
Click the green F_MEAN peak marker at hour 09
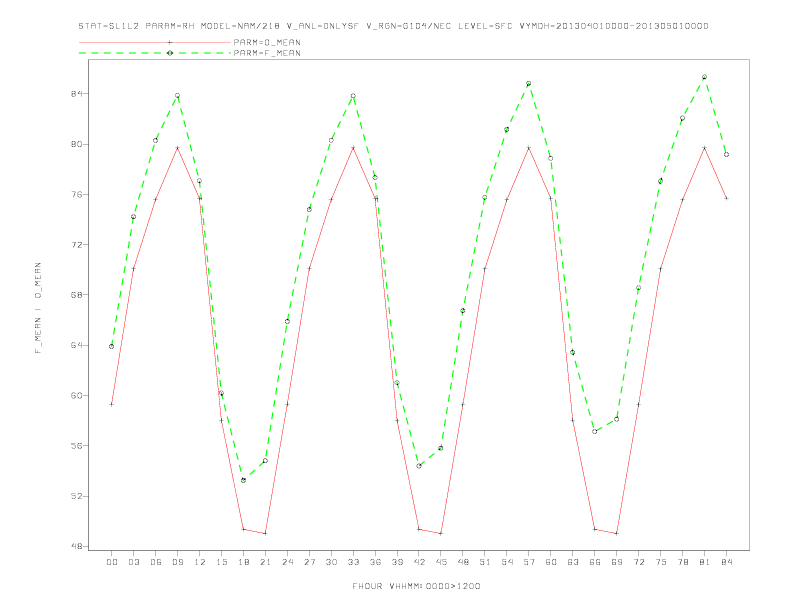[x=177, y=95]
